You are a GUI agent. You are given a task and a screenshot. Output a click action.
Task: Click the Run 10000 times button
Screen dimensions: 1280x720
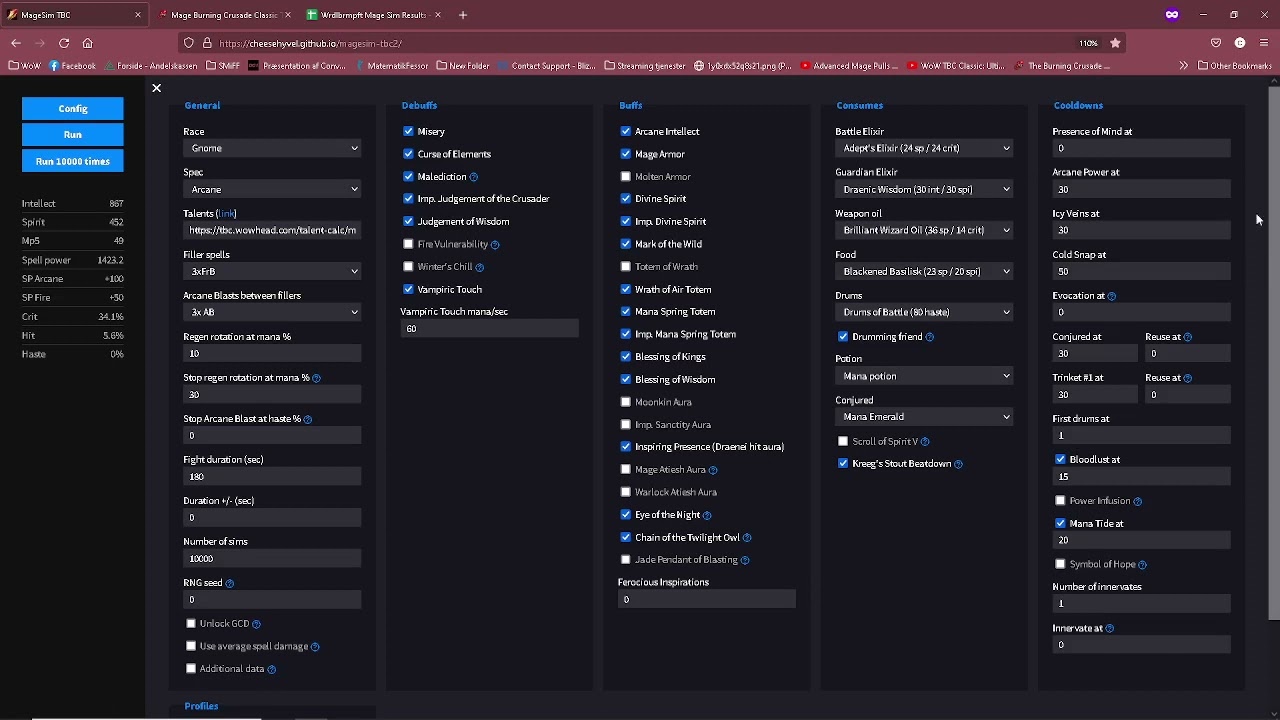[73, 161]
